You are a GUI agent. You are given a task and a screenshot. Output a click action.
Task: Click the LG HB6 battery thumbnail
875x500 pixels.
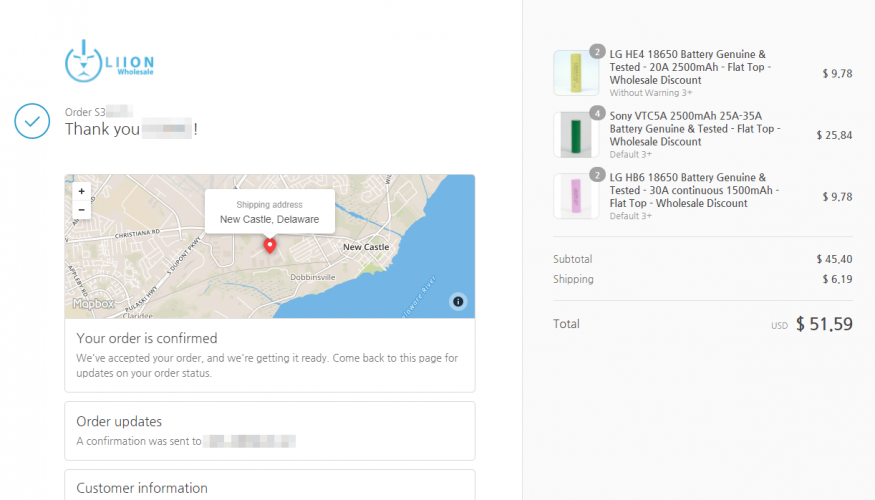coord(576,196)
